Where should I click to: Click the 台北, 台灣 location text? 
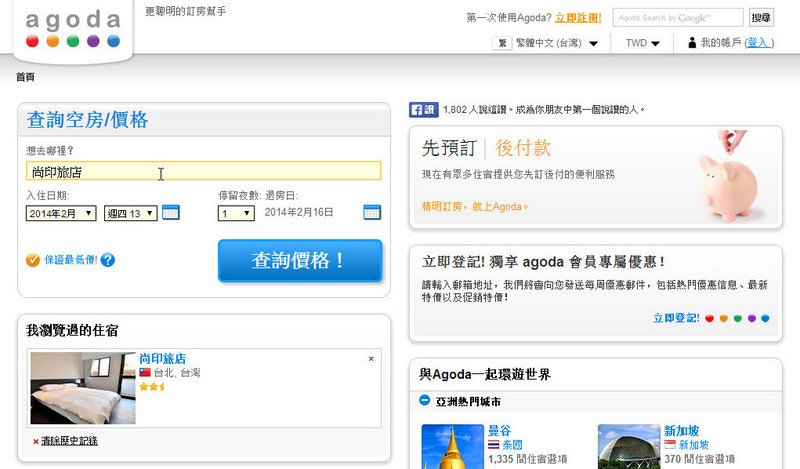(x=177, y=373)
